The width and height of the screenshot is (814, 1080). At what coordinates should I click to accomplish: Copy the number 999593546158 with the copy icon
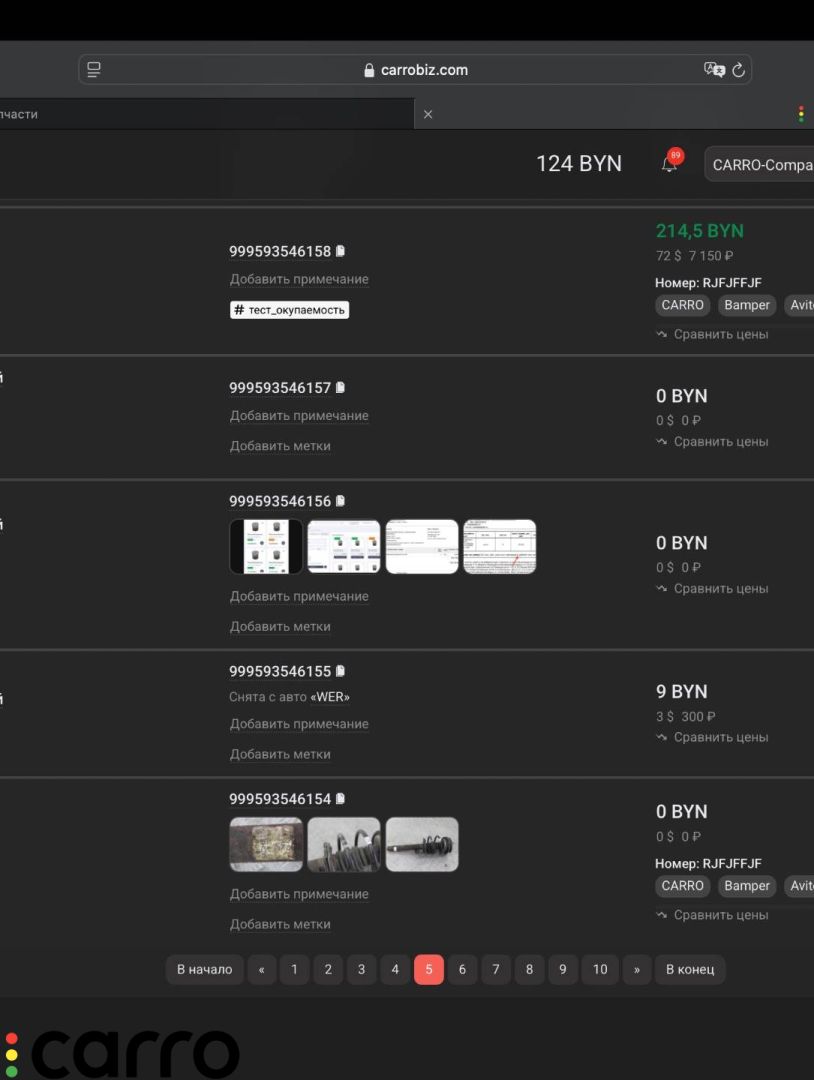340,251
